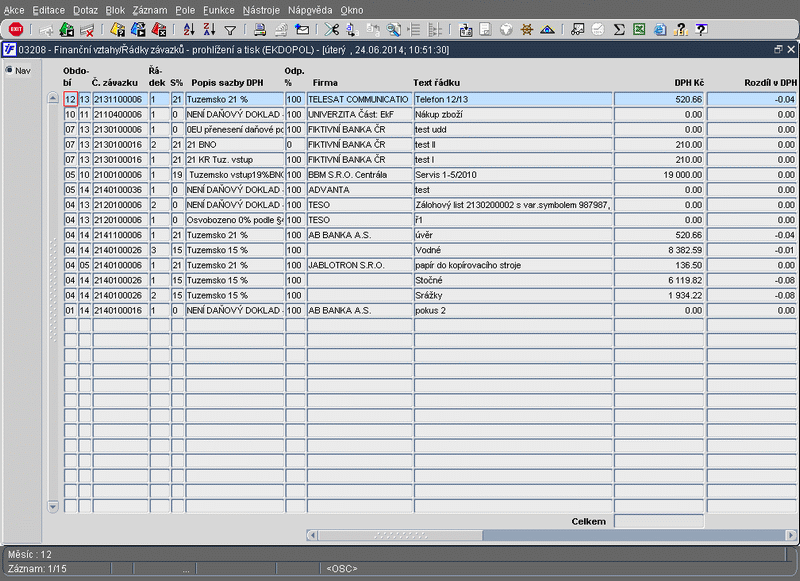
Task: Open the Nástroje menu
Action: pos(261,9)
